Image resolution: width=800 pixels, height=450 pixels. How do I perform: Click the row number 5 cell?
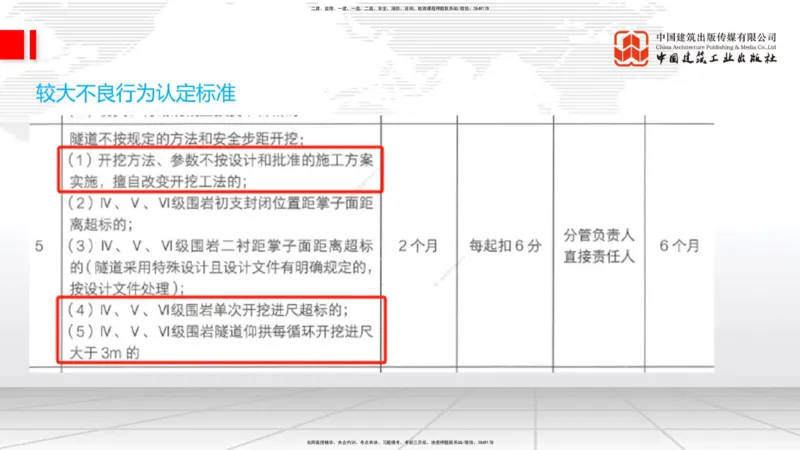[39, 246]
